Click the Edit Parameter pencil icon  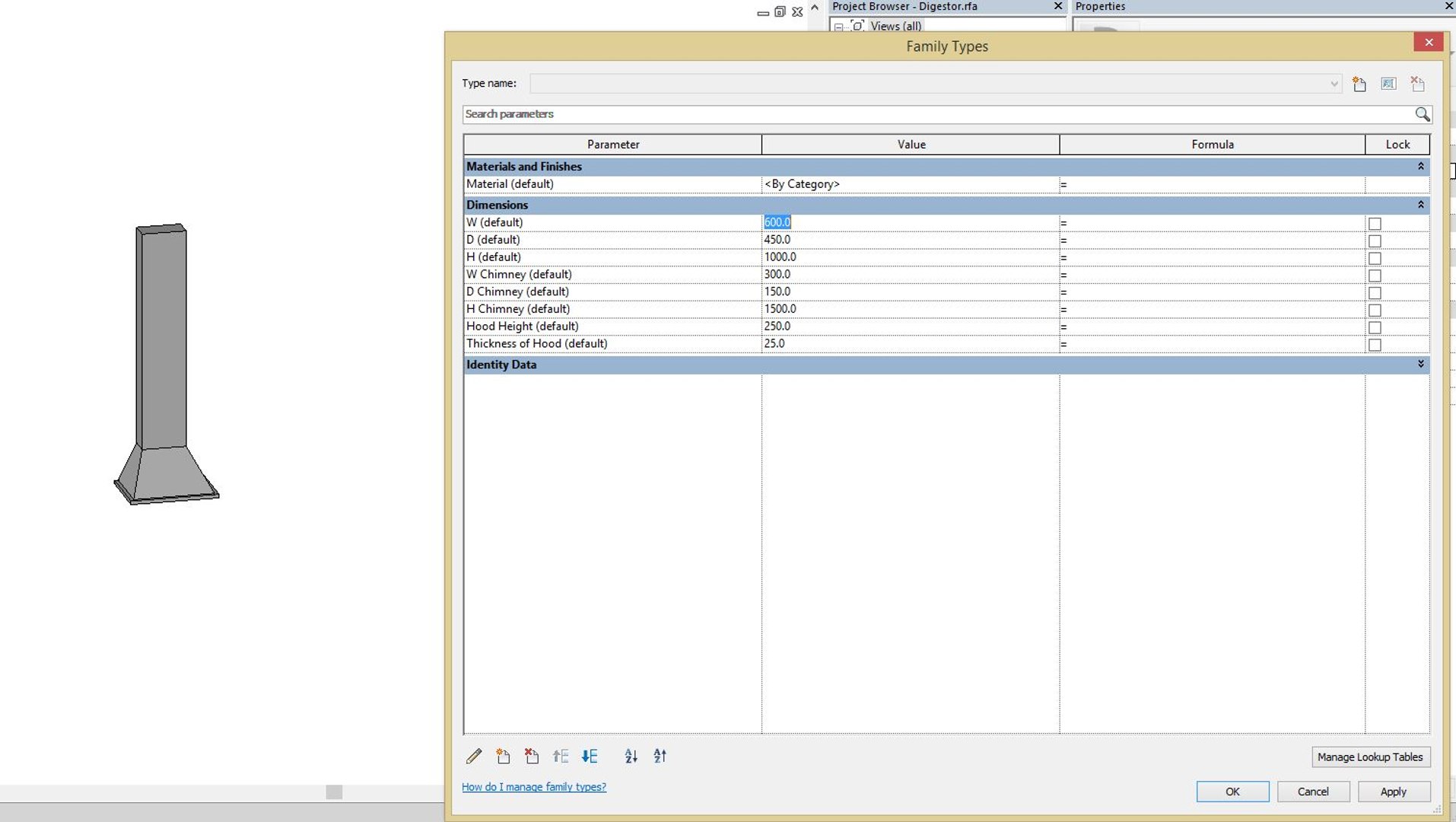[474, 756]
